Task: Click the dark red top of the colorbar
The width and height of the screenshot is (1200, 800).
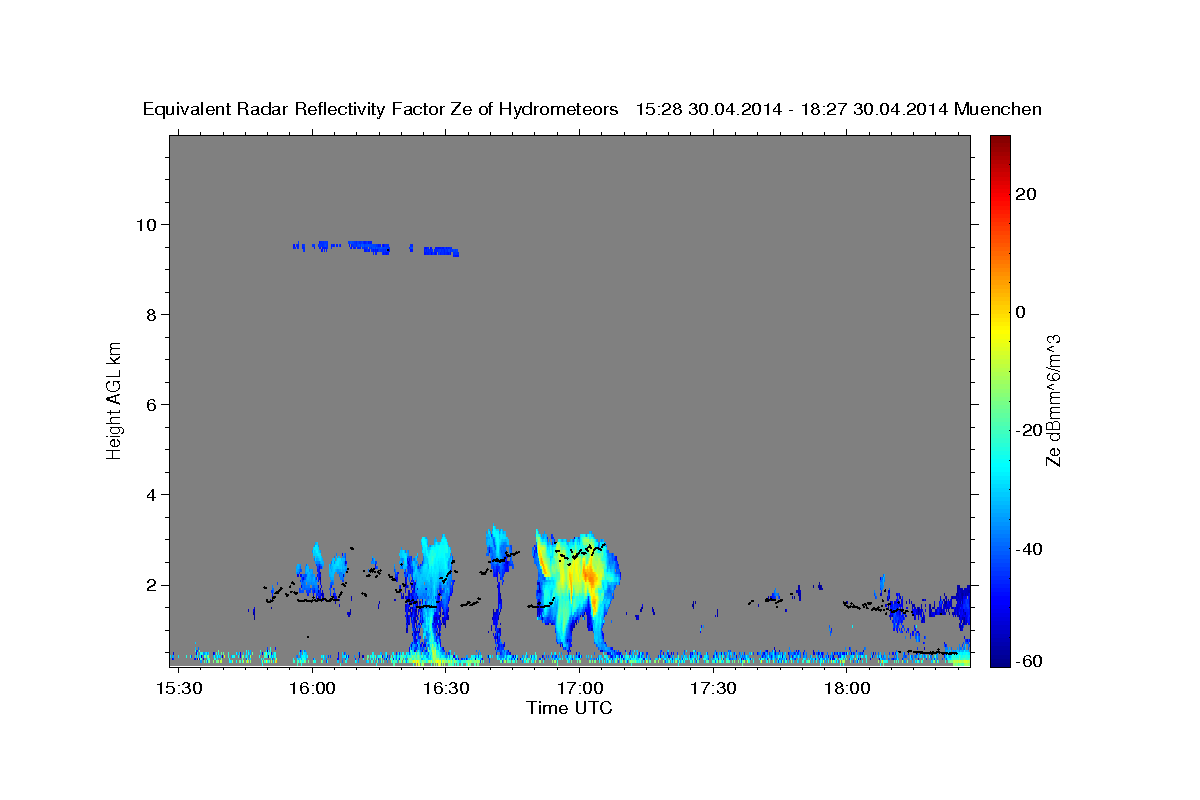Action: [x=1000, y=142]
